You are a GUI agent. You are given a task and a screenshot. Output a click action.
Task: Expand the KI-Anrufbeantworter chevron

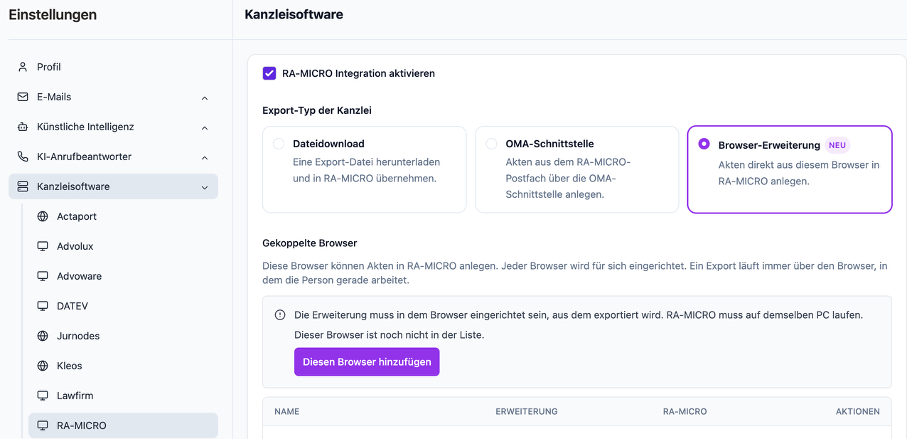pos(204,157)
